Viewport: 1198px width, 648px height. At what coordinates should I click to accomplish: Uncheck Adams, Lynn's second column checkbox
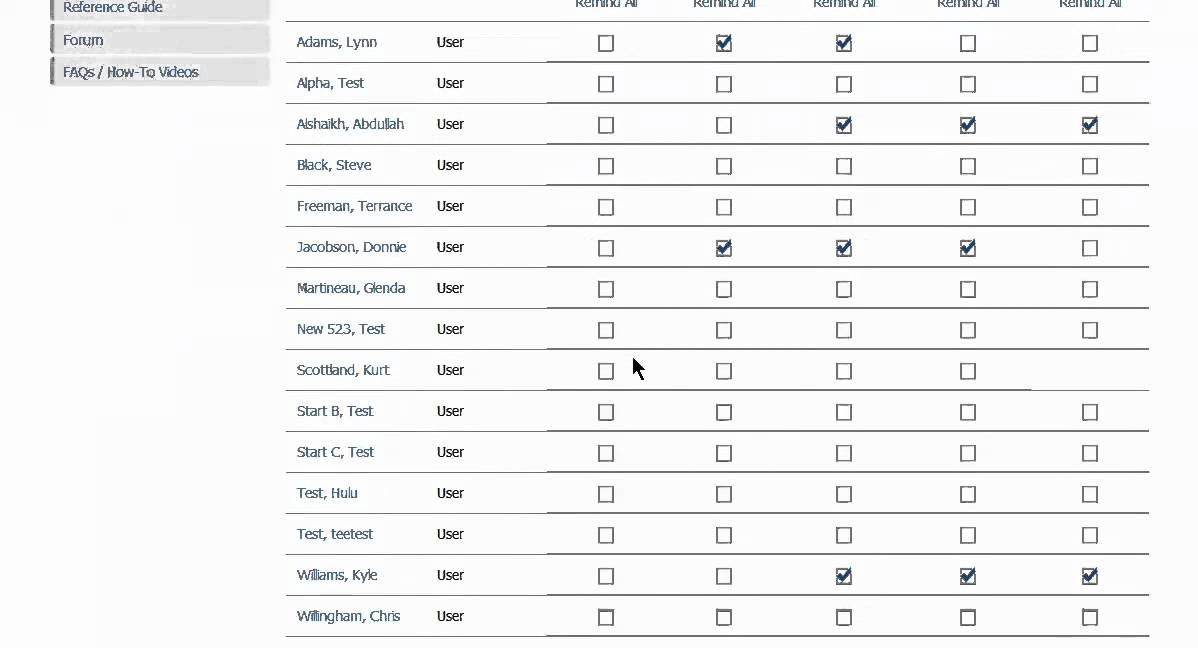[x=724, y=43]
